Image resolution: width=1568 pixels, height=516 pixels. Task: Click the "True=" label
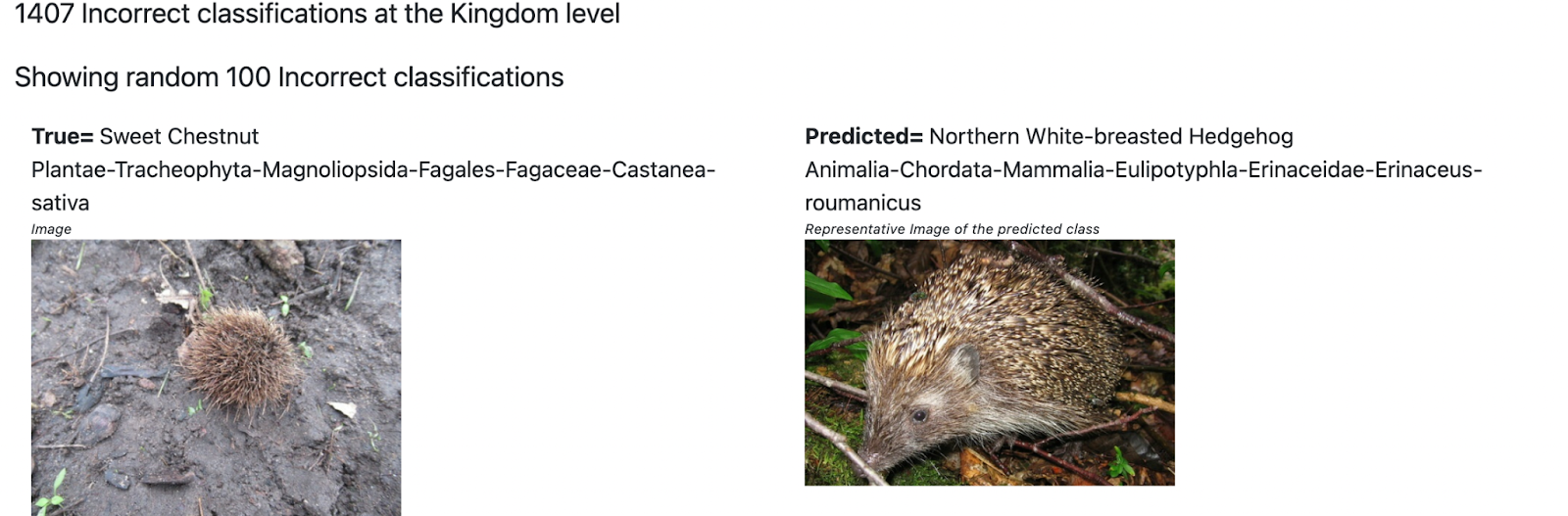point(63,136)
